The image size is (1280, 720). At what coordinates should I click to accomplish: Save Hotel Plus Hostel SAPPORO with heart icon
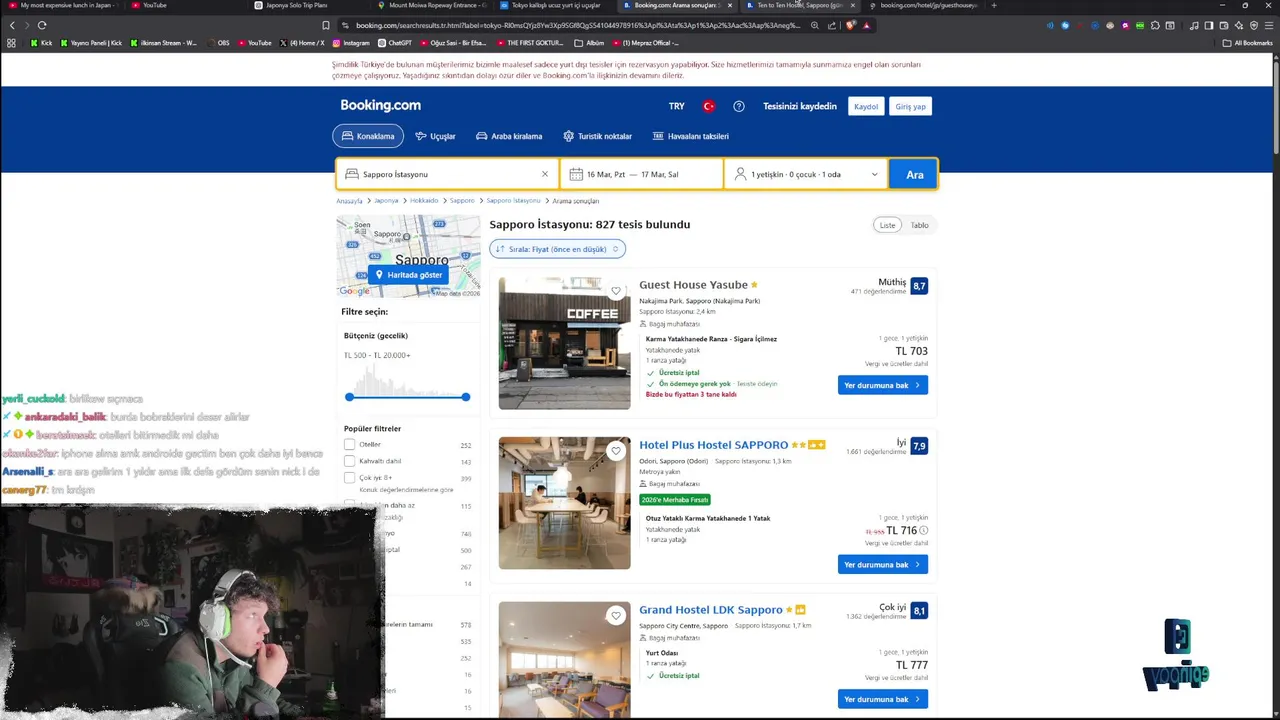pos(616,451)
